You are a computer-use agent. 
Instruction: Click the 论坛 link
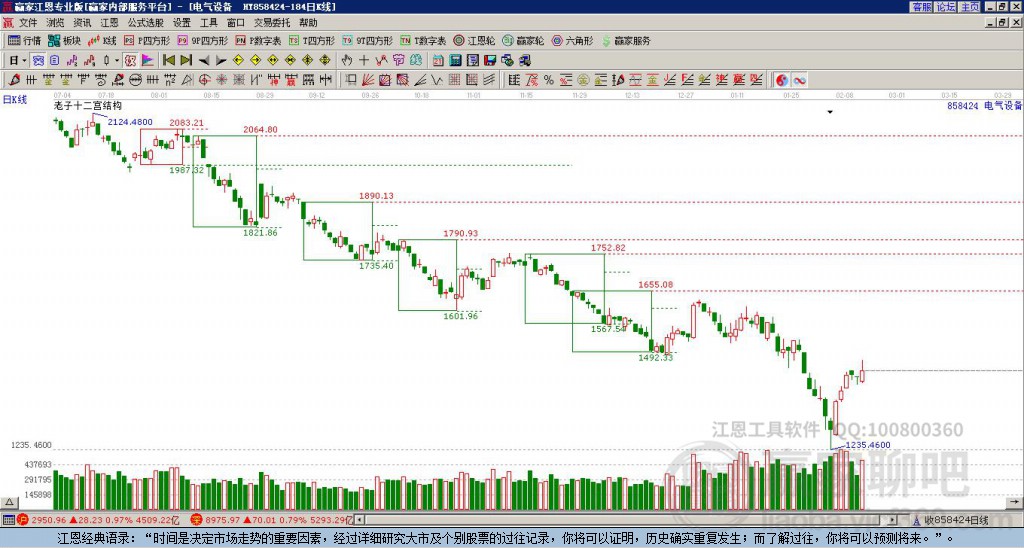[946, 7]
